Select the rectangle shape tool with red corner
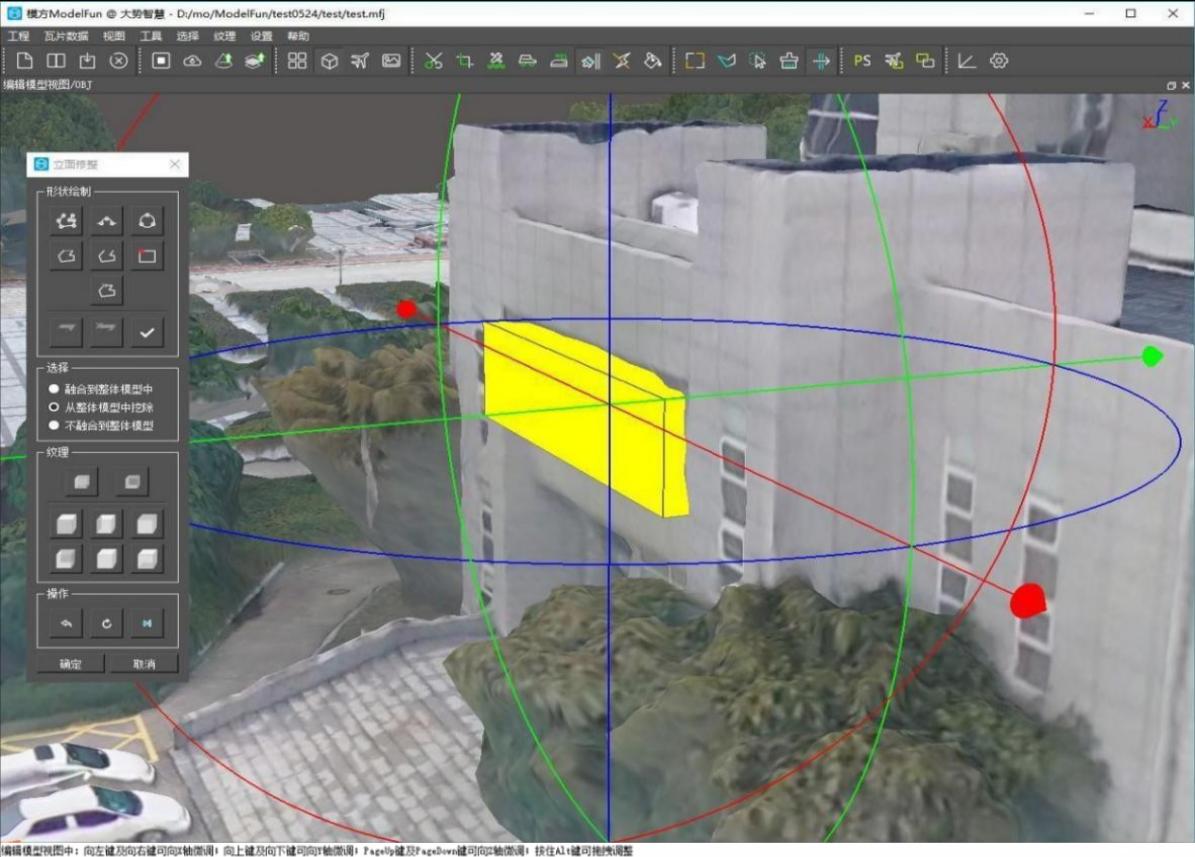The height and width of the screenshot is (857, 1195). (x=147, y=256)
